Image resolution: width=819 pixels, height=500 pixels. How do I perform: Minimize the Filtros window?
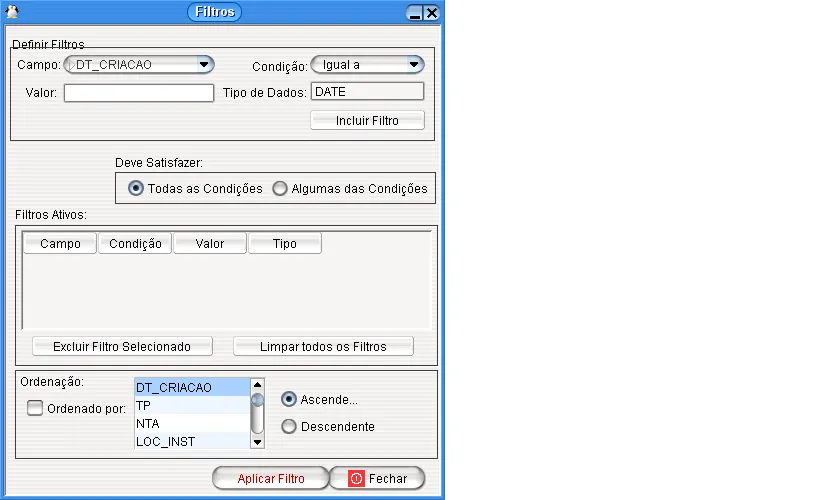[415, 13]
